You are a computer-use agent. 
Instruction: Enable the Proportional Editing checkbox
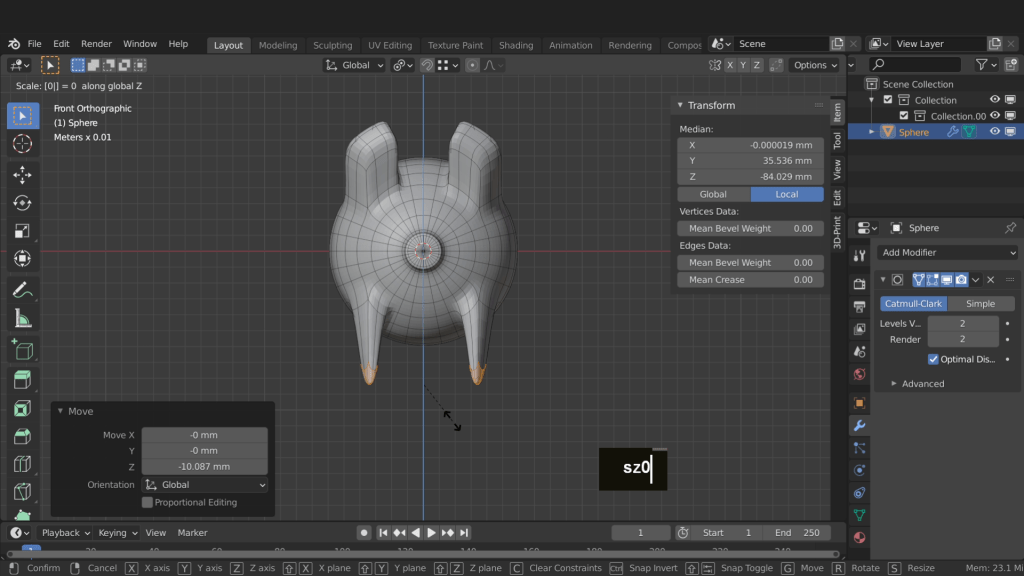tap(148, 502)
